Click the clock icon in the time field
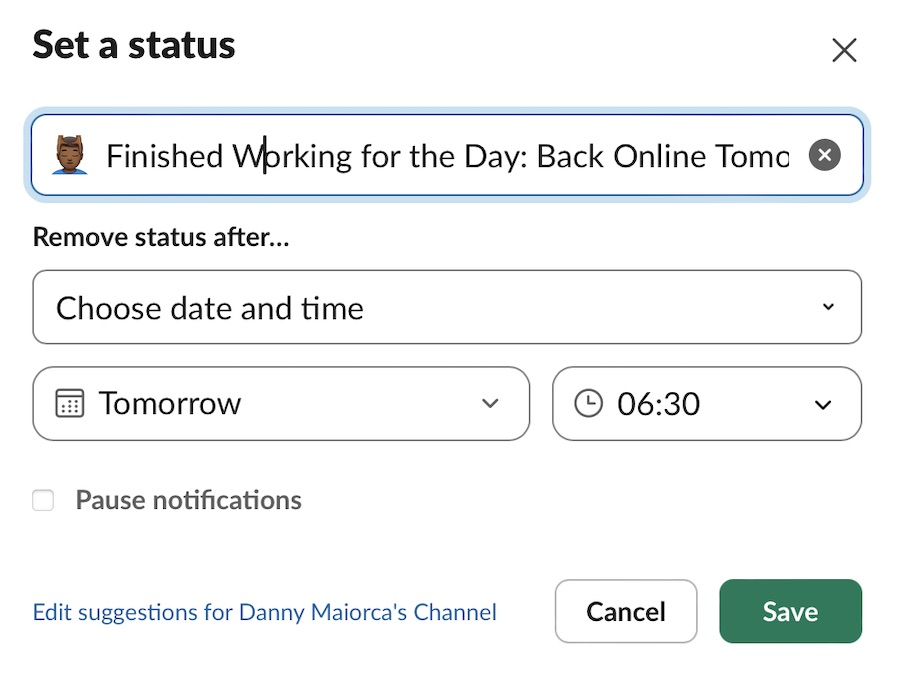This screenshot has width=900, height=673. coord(588,404)
